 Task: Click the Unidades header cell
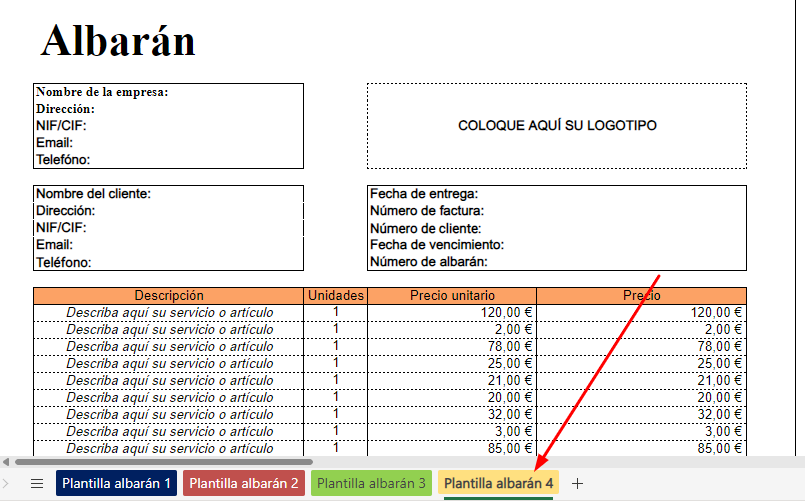click(336, 296)
